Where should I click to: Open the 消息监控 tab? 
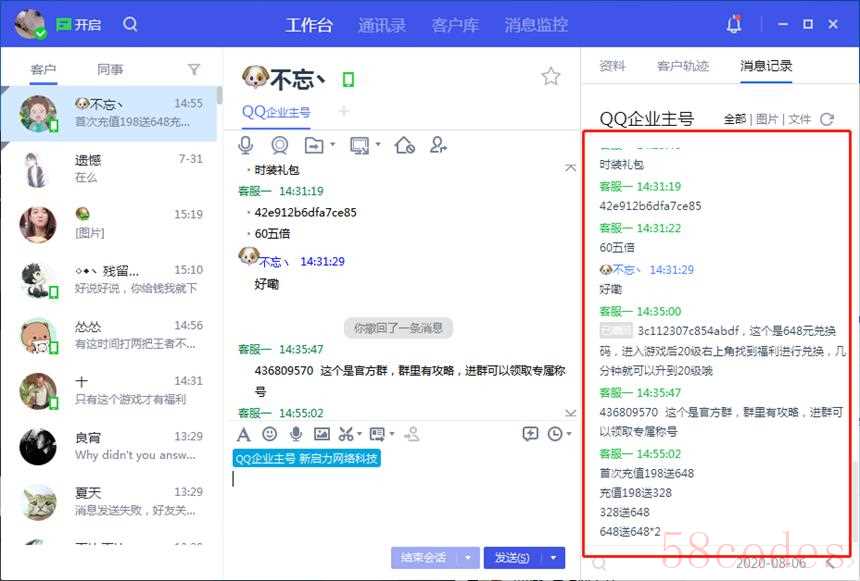pos(536,25)
